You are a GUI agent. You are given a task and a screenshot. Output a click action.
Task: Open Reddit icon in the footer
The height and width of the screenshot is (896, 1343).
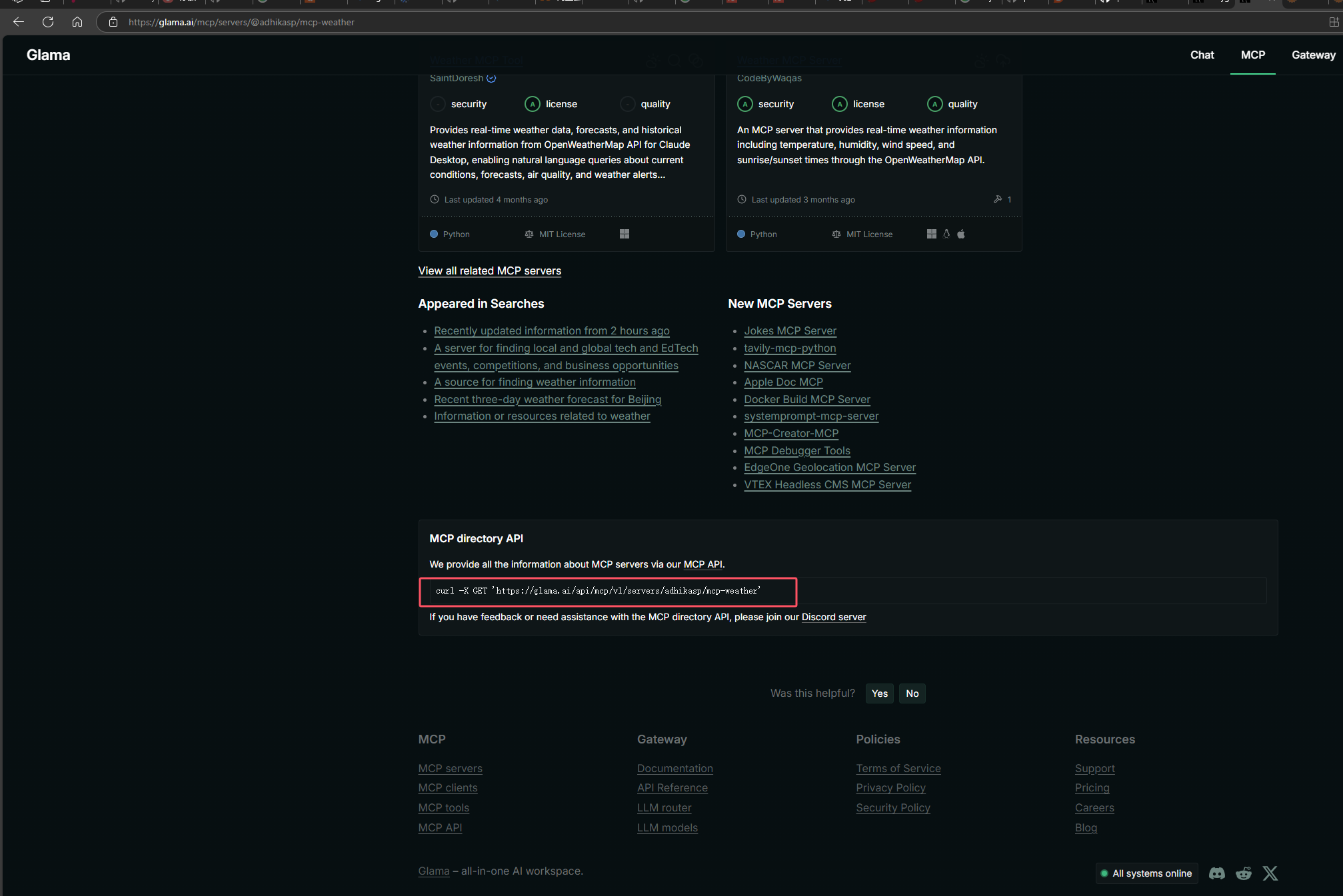click(1244, 873)
